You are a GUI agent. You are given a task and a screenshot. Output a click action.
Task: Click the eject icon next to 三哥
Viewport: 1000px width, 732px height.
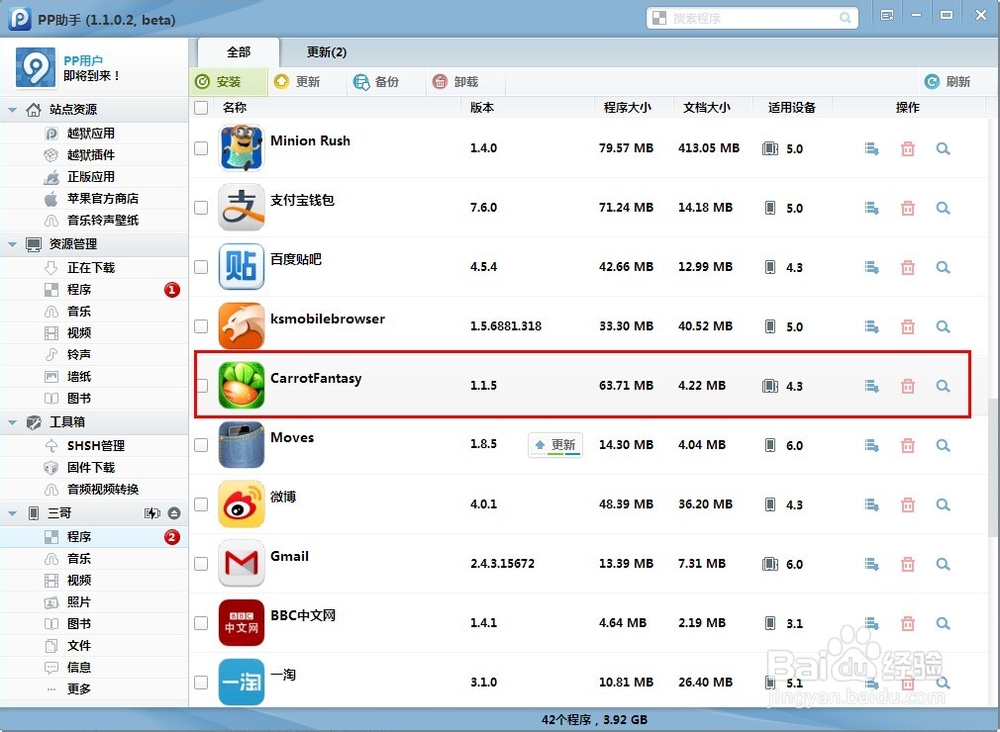point(174,513)
